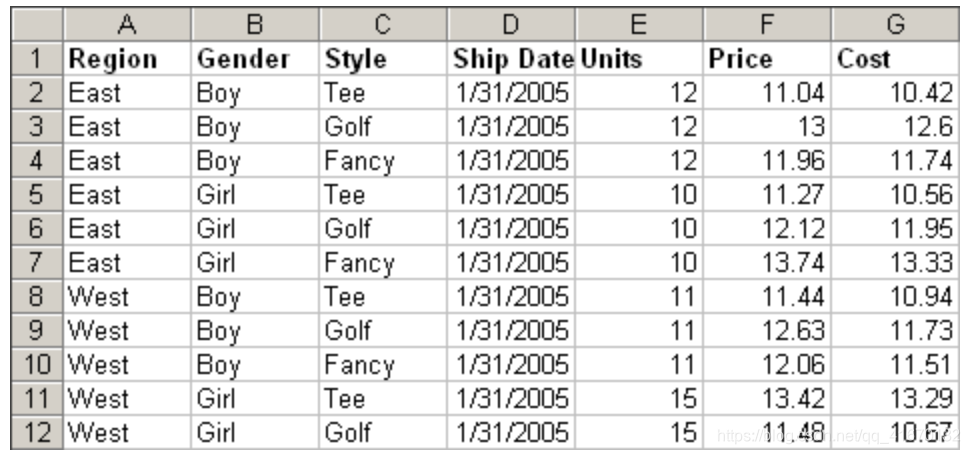Select row 5 header
The image size is (970, 454).
(x=36, y=194)
